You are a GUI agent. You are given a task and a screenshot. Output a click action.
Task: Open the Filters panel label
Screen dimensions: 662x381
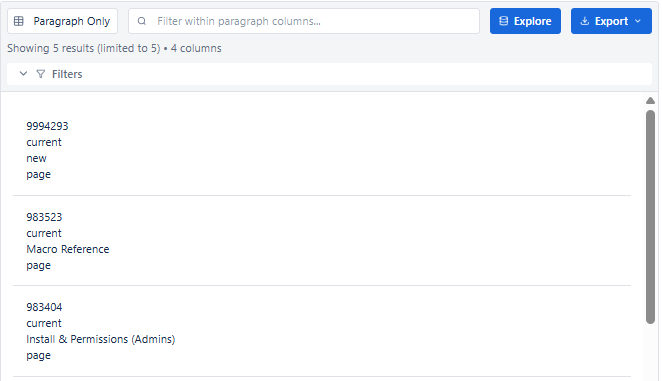67,74
